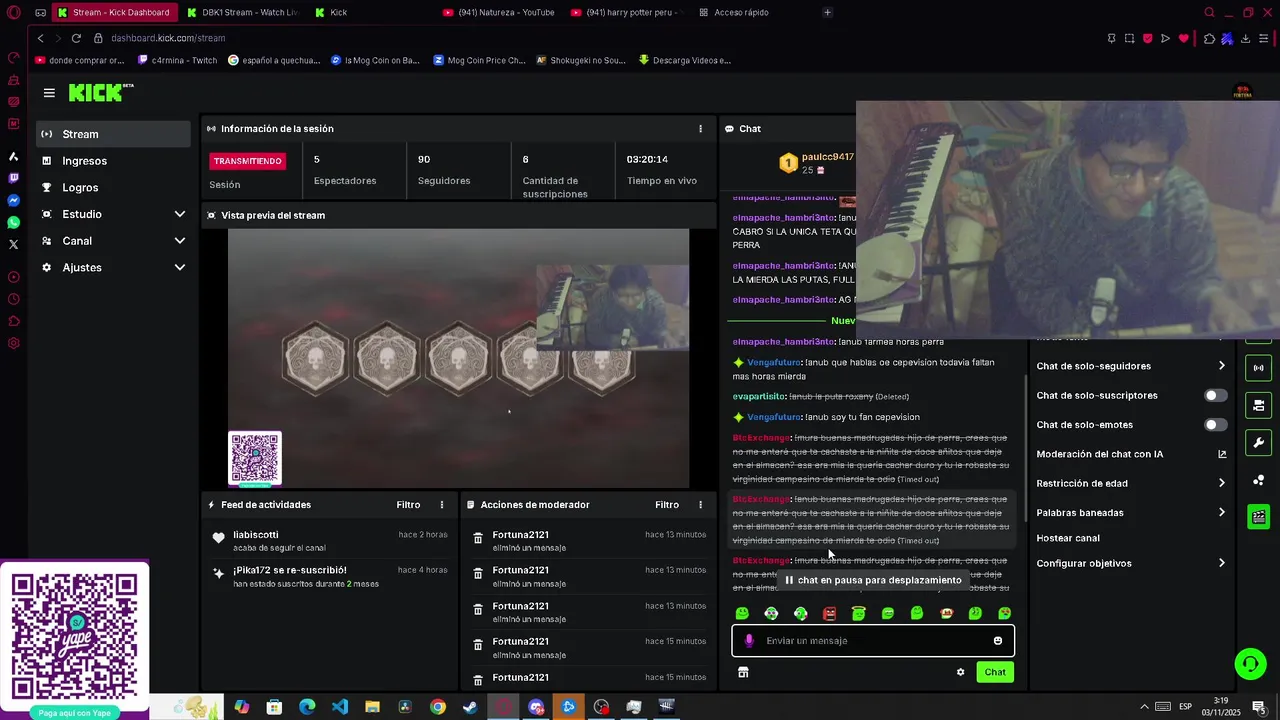The width and height of the screenshot is (1280, 720).
Task: Select Ingresos in the sidebar
Action: pyautogui.click(x=114, y=161)
